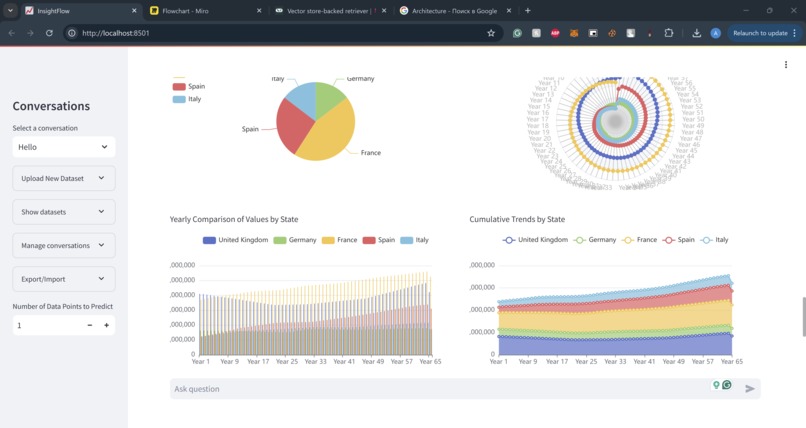Click the Cumulative Trends by State title
This screenshot has width=806, height=428.
pyautogui.click(x=517, y=219)
